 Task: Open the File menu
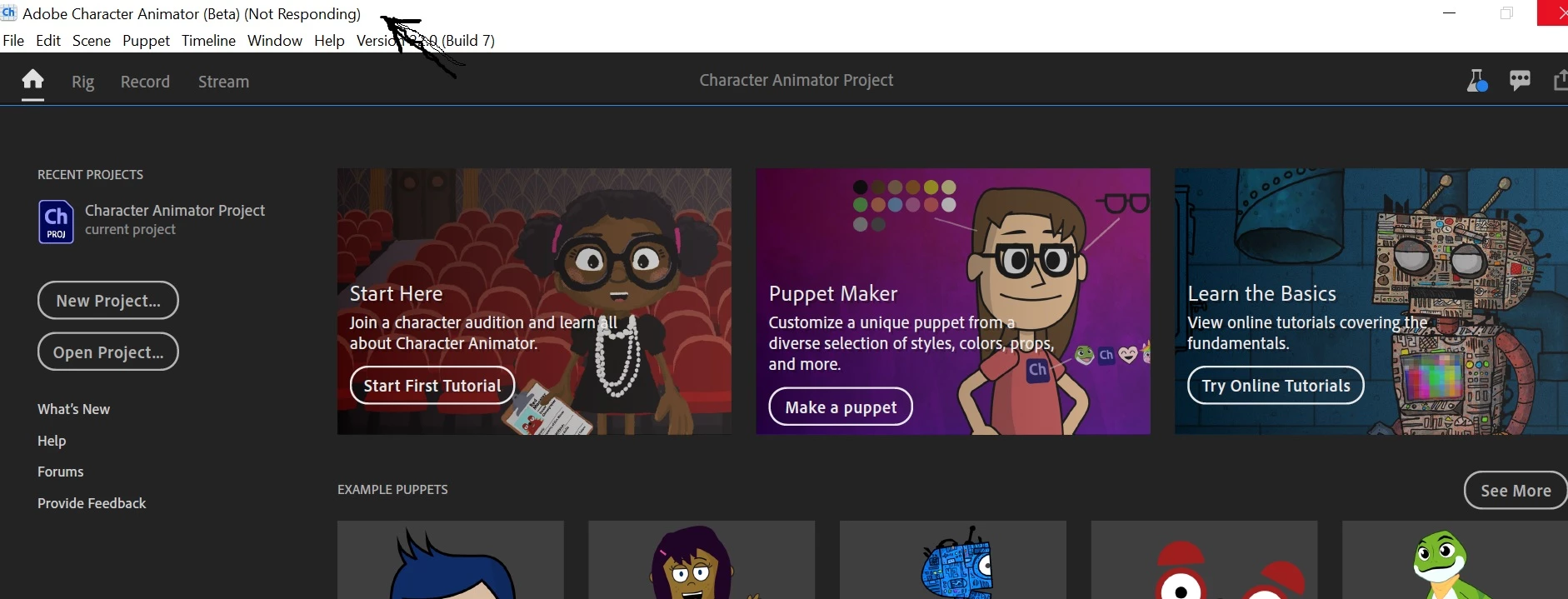(x=13, y=41)
